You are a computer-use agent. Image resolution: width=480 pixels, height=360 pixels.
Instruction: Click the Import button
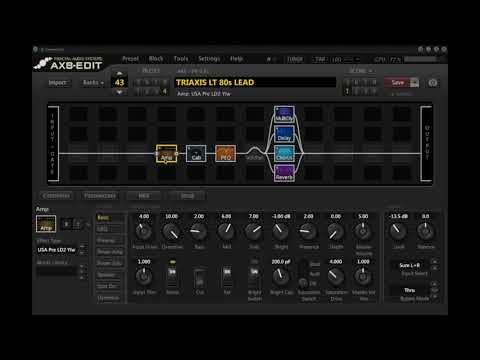57,82
